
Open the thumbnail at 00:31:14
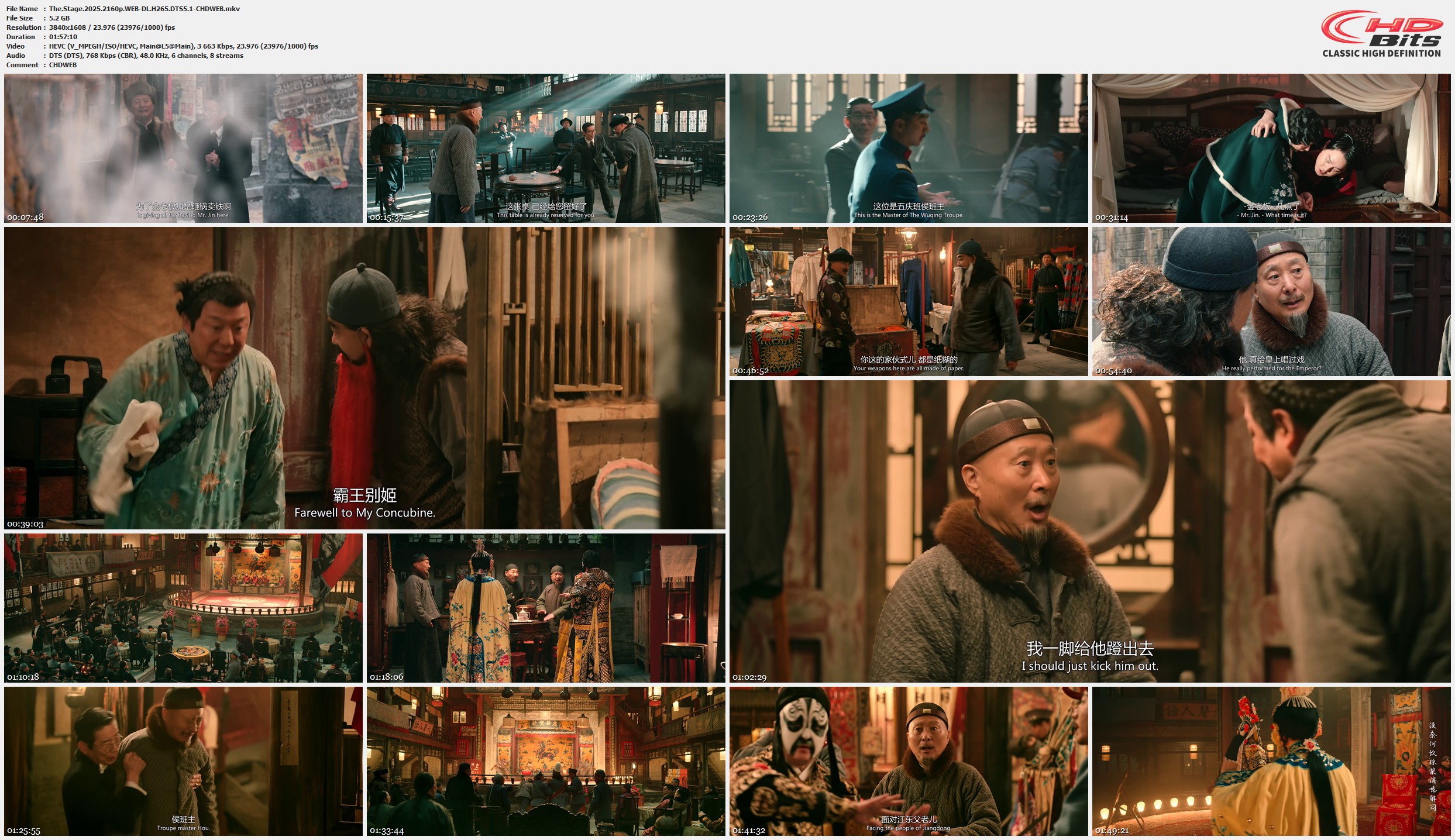click(1271, 148)
